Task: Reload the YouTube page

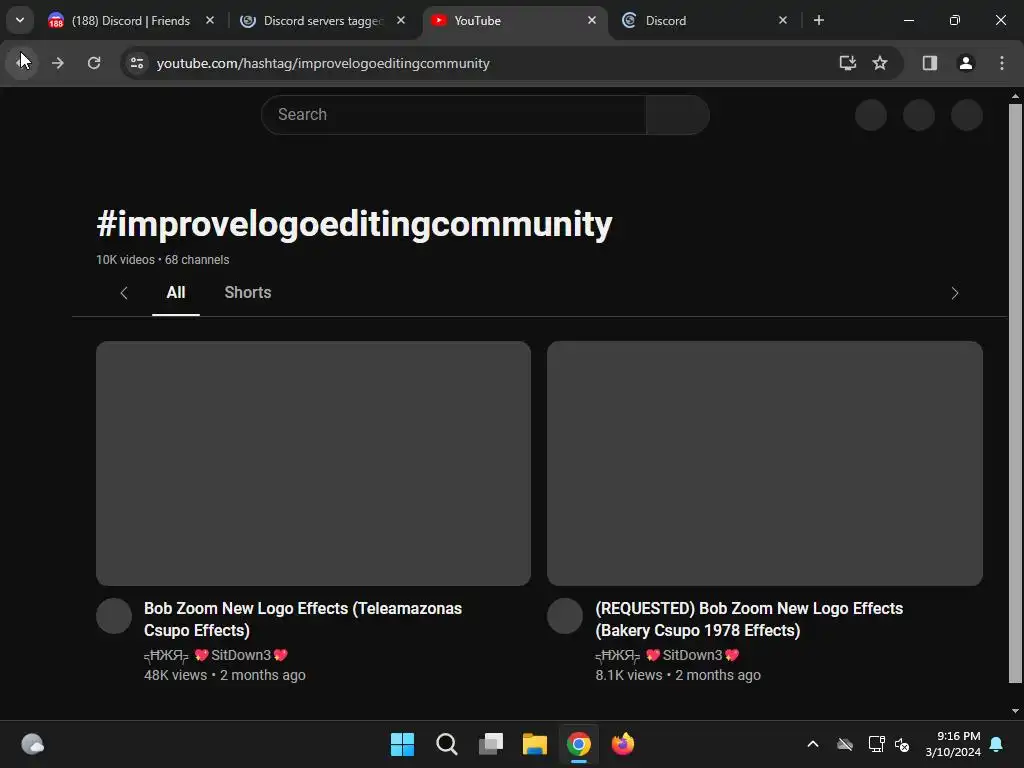Action: [x=94, y=63]
